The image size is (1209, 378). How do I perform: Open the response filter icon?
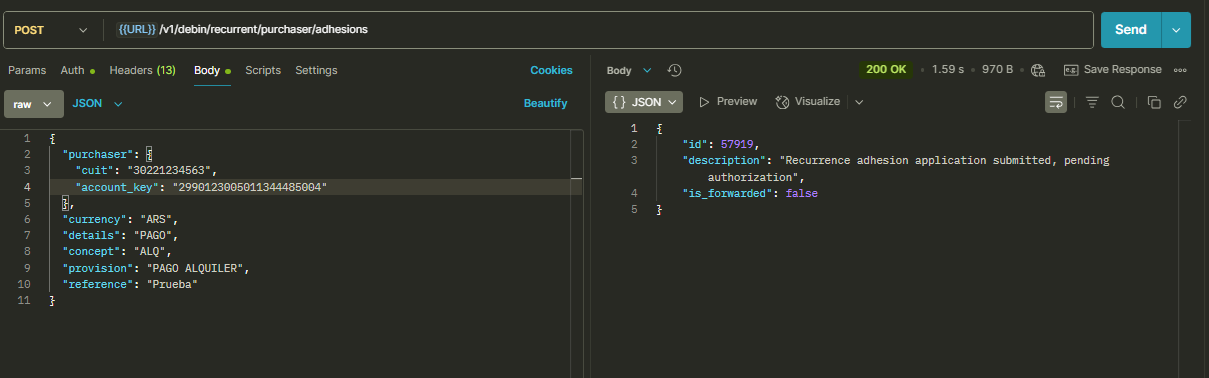1092,102
